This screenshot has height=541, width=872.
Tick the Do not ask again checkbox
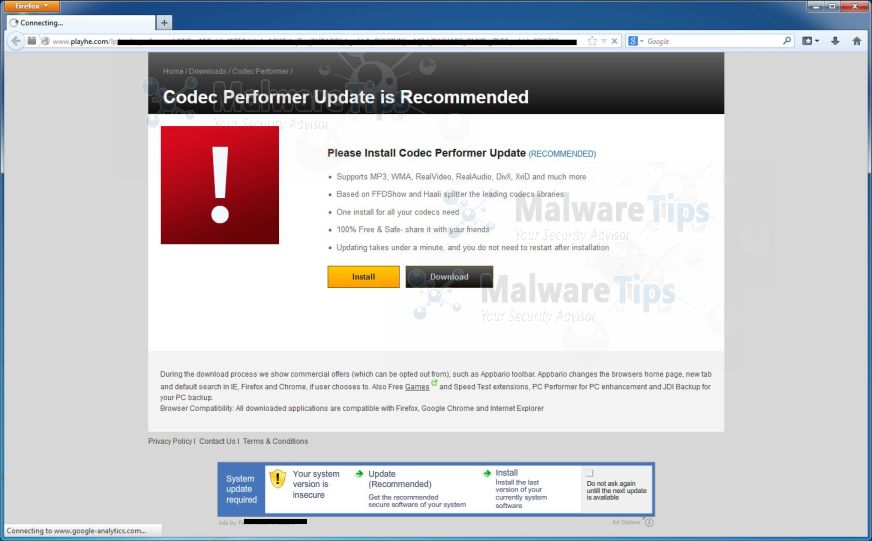click(x=589, y=473)
